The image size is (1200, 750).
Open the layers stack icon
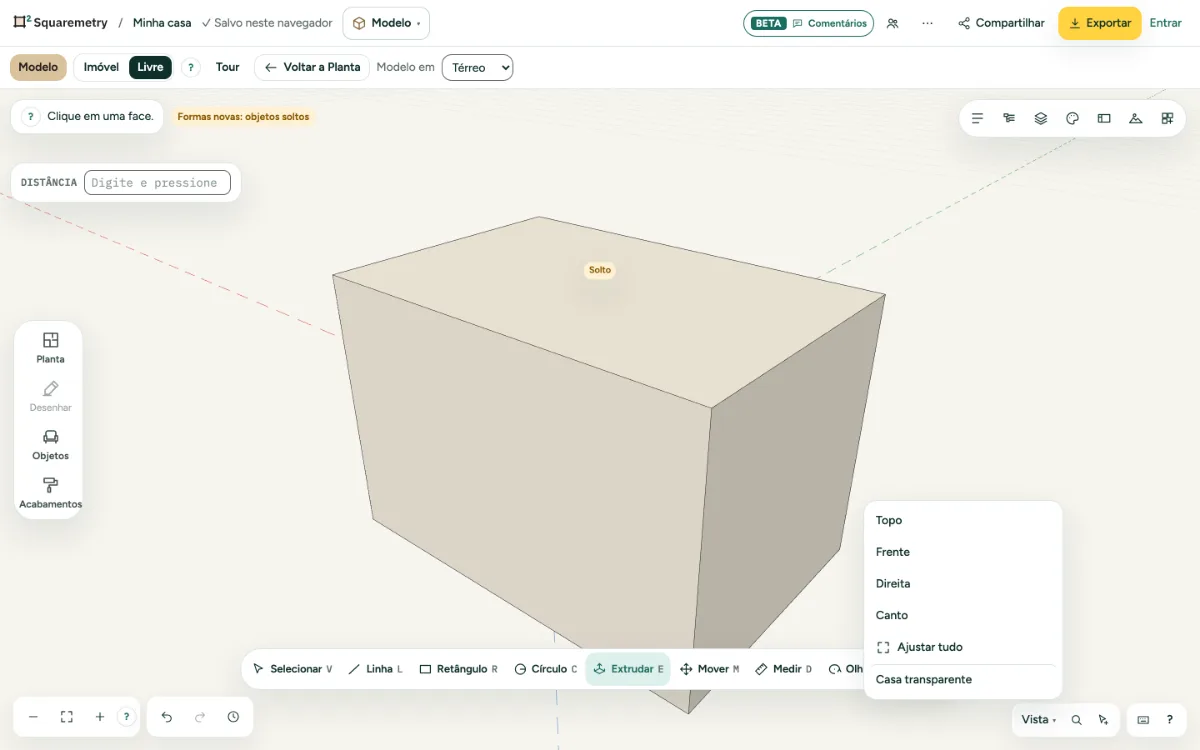point(1040,118)
